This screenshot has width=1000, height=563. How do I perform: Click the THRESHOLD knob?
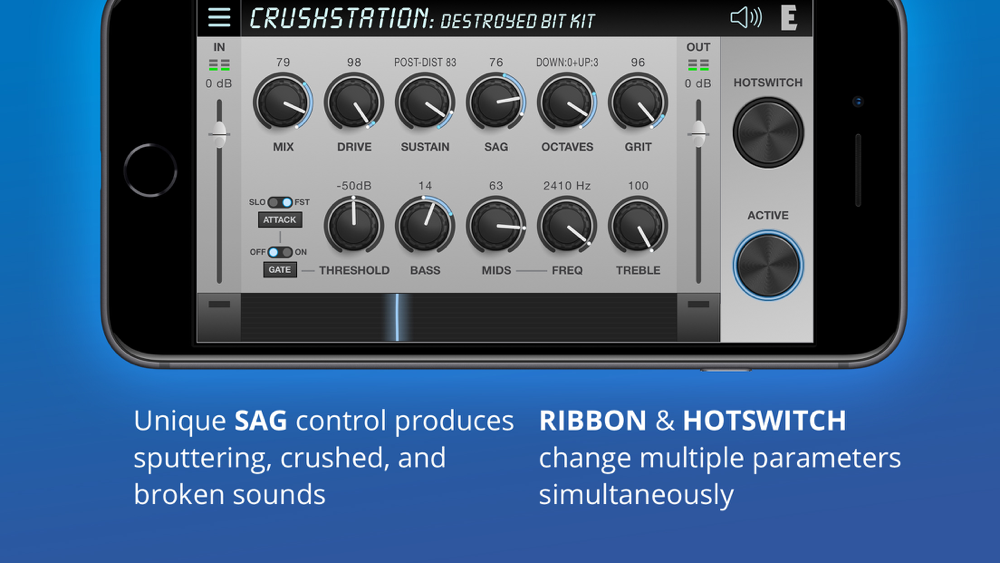[x=354, y=225]
